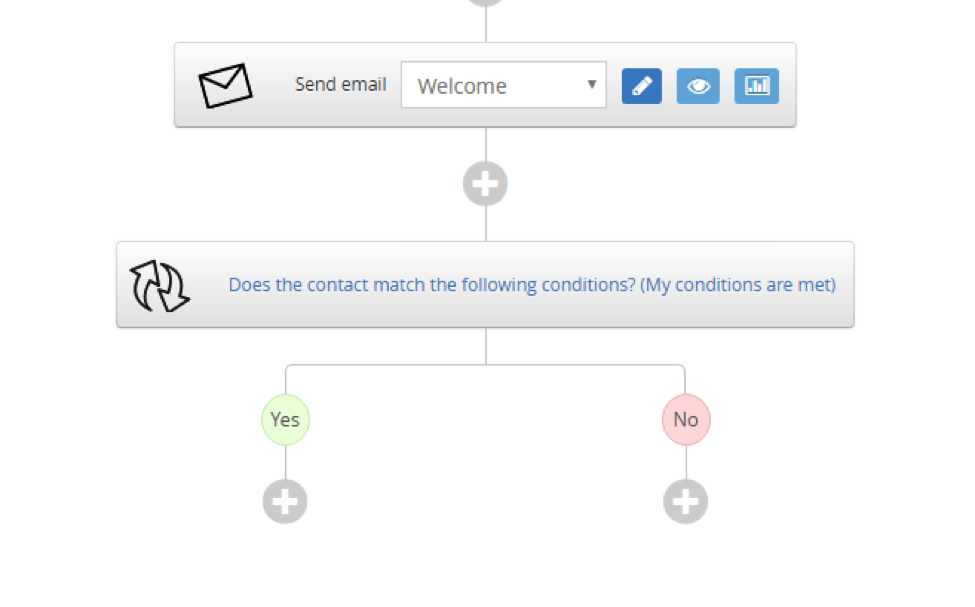Edit the Welcome email with pencil button
The width and height of the screenshot is (975, 607).
click(x=642, y=86)
